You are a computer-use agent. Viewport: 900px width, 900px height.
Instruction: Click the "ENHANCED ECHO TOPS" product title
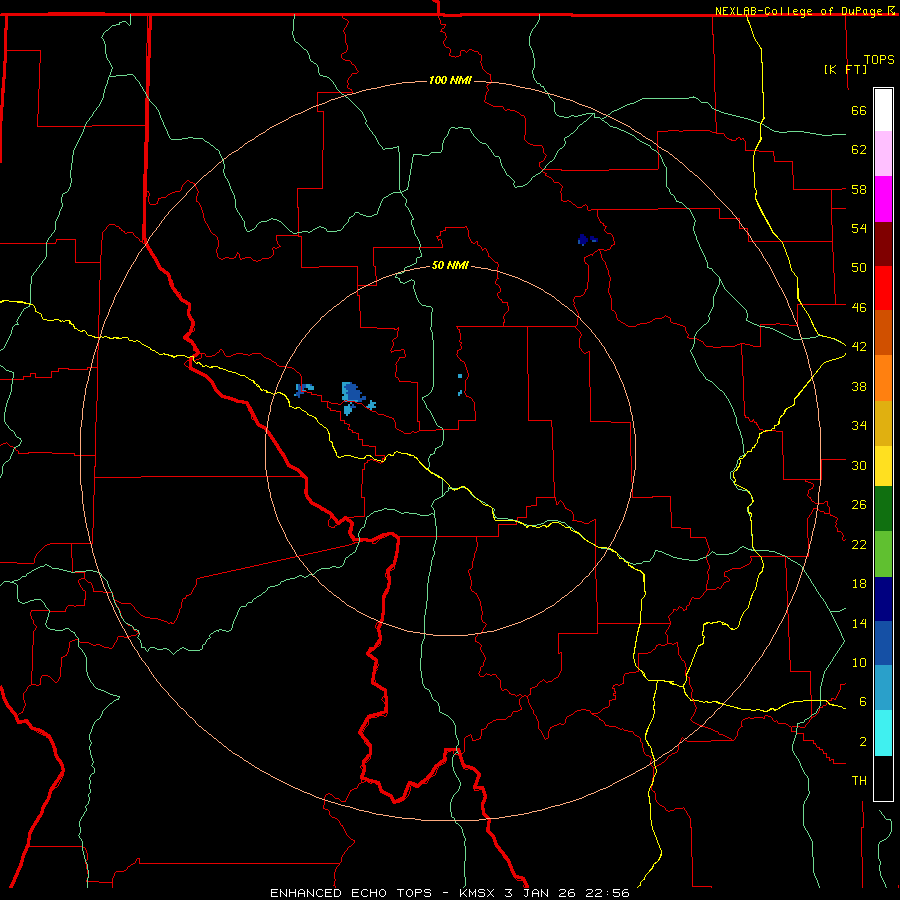351,893
